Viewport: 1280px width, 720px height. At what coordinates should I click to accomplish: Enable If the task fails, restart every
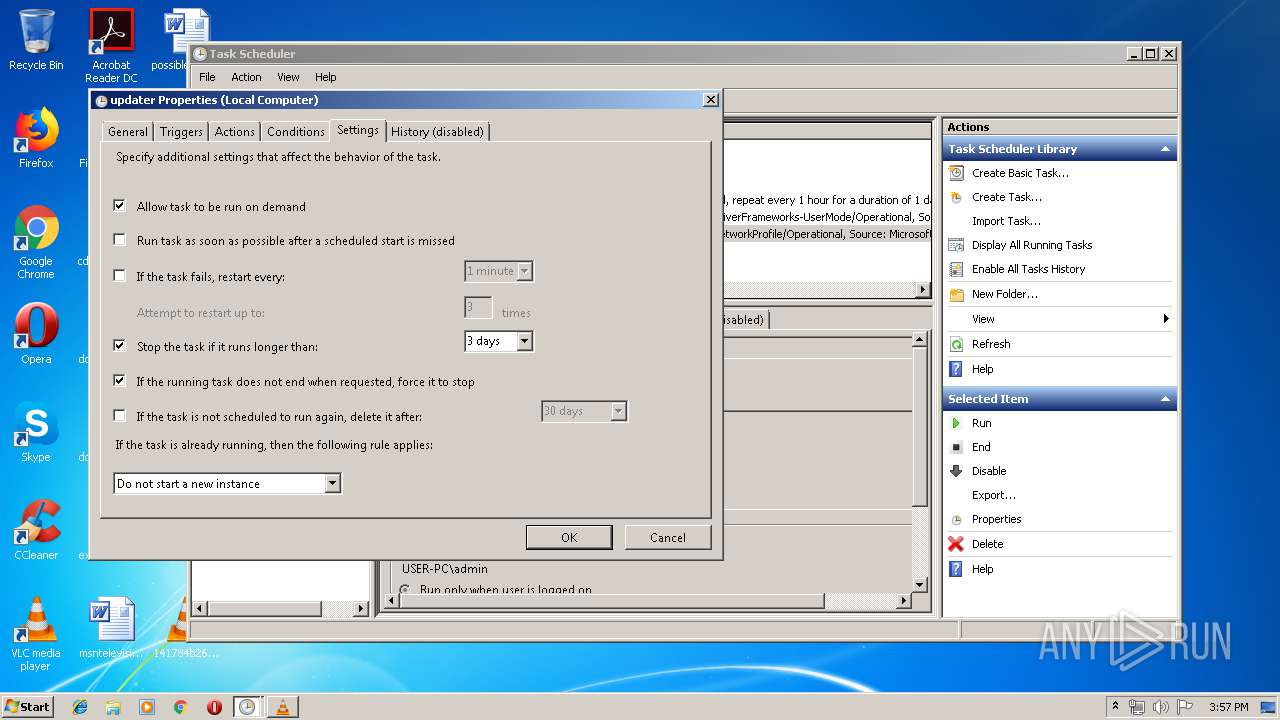(120, 276)
